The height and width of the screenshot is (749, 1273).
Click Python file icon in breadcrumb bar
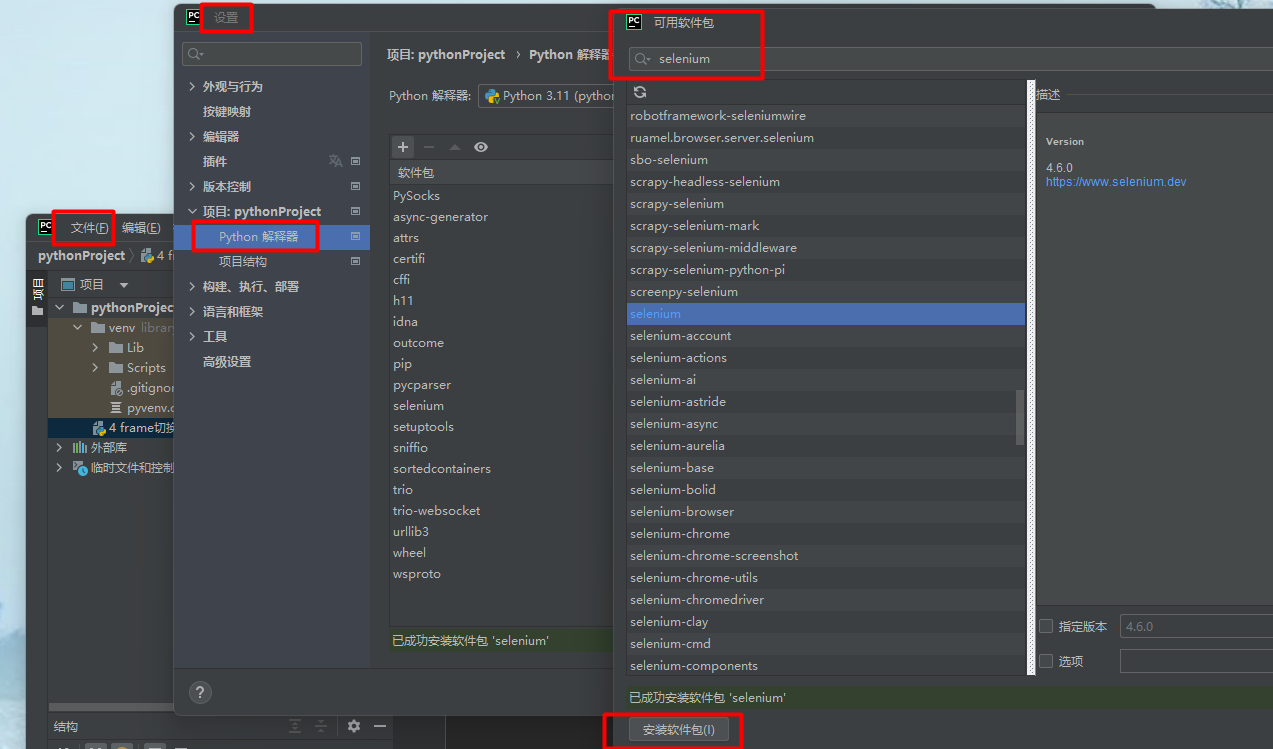pyautogui.click(x=147, y=256)
